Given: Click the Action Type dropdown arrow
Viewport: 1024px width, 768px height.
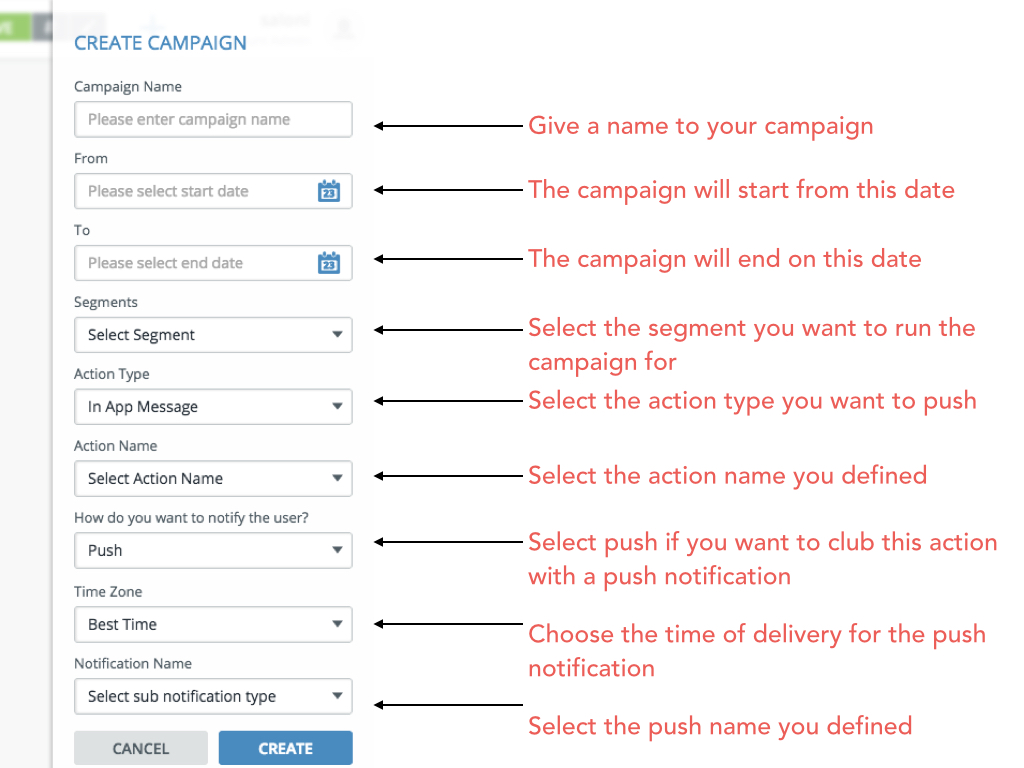Looking at the screenshot, I should pos(337,406).
